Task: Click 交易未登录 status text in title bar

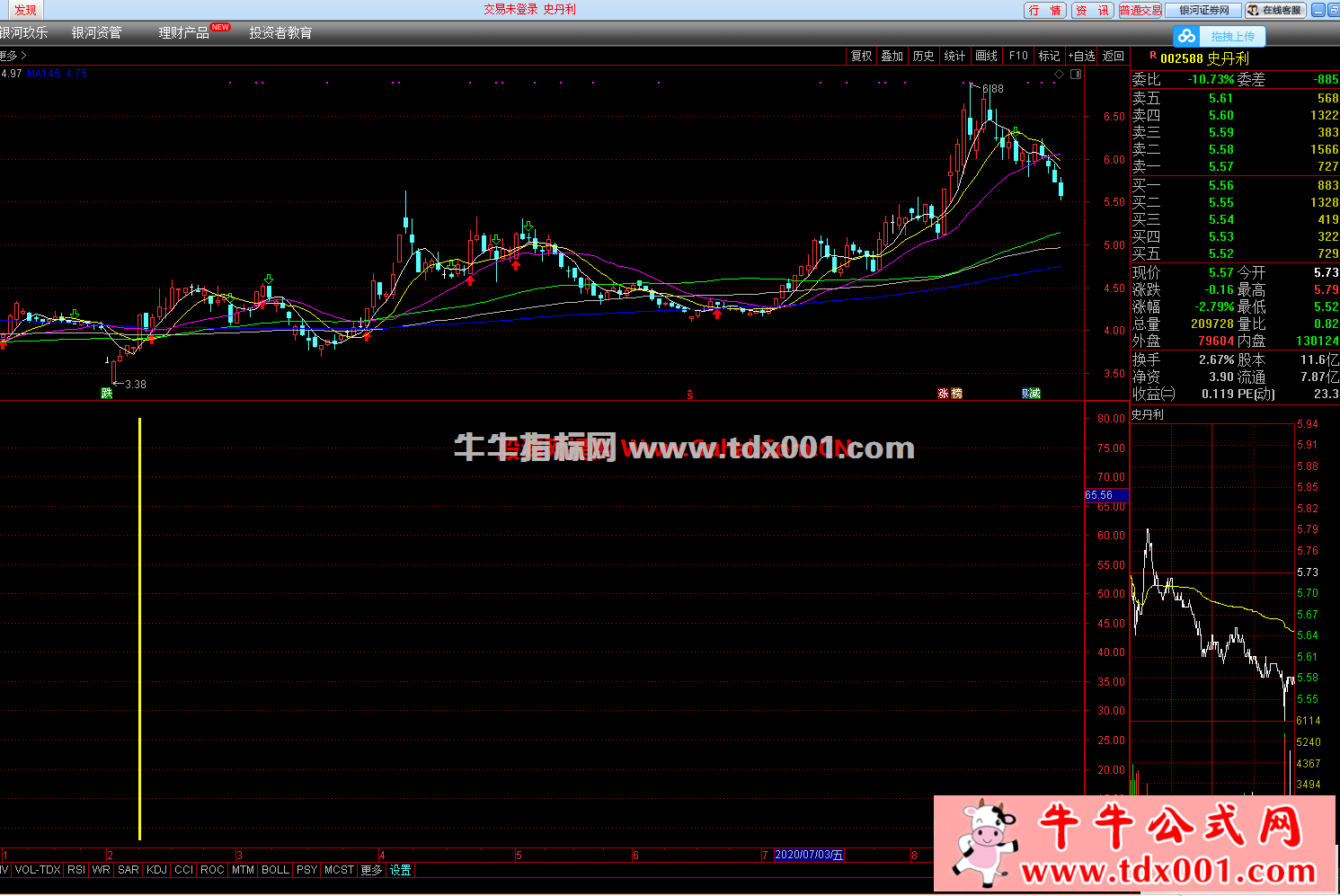Action: (510, 9)
